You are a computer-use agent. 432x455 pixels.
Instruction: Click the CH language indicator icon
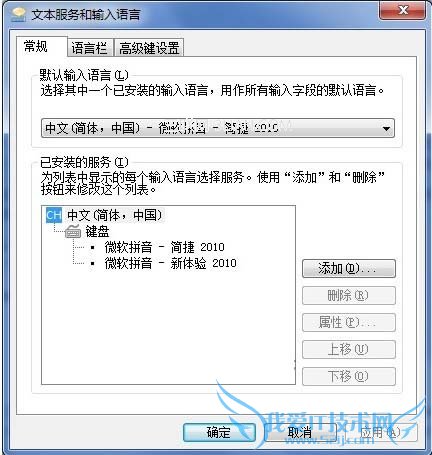click(54, 215)
